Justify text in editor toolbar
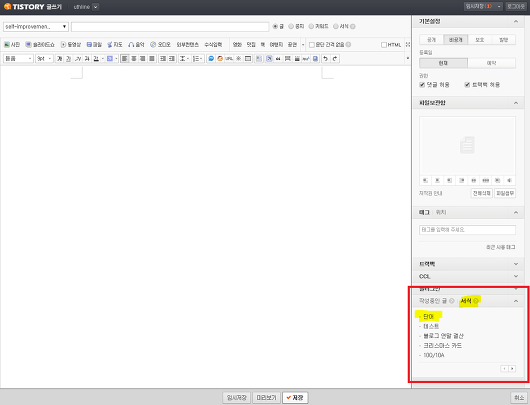Screen dimensions: 530x405 click(x=152, y=59)
